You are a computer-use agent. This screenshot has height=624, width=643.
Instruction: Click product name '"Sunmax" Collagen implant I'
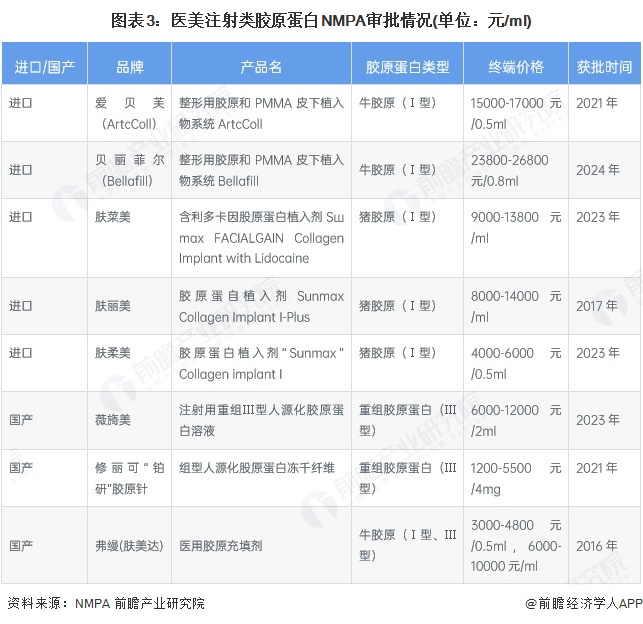261,363
